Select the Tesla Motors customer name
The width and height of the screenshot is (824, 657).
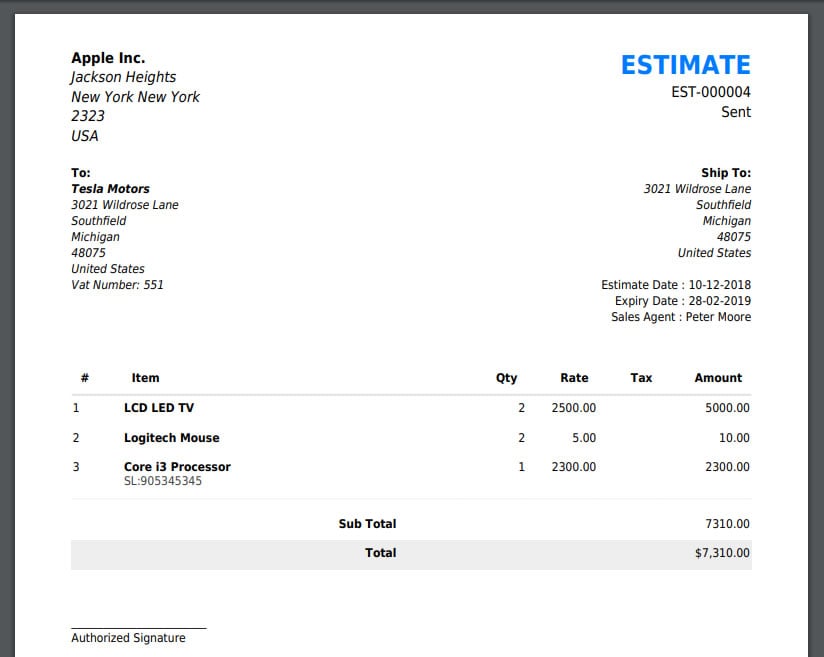coord(110,189)
